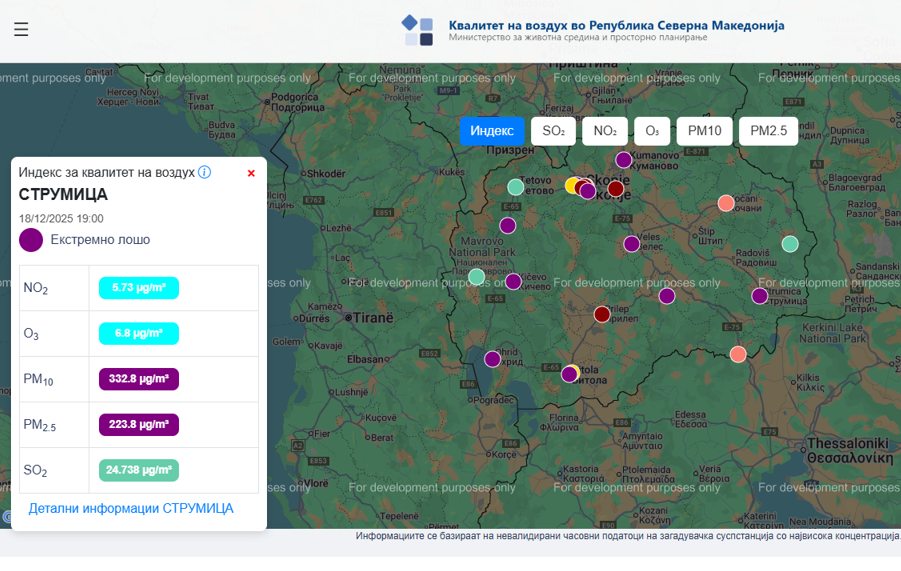Click the purple station marker near Bitola
The width and height of the screenshot is (901, 571).
(x=569, y=374)
